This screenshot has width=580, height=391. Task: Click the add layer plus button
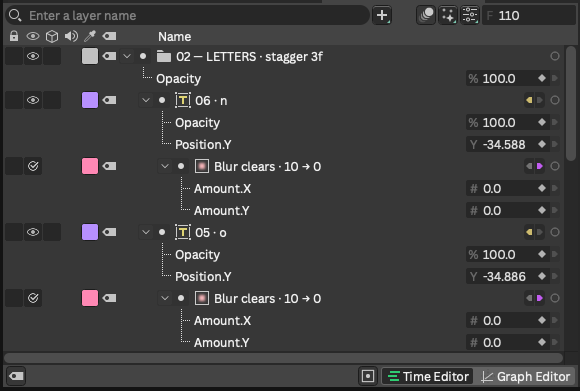382,15
